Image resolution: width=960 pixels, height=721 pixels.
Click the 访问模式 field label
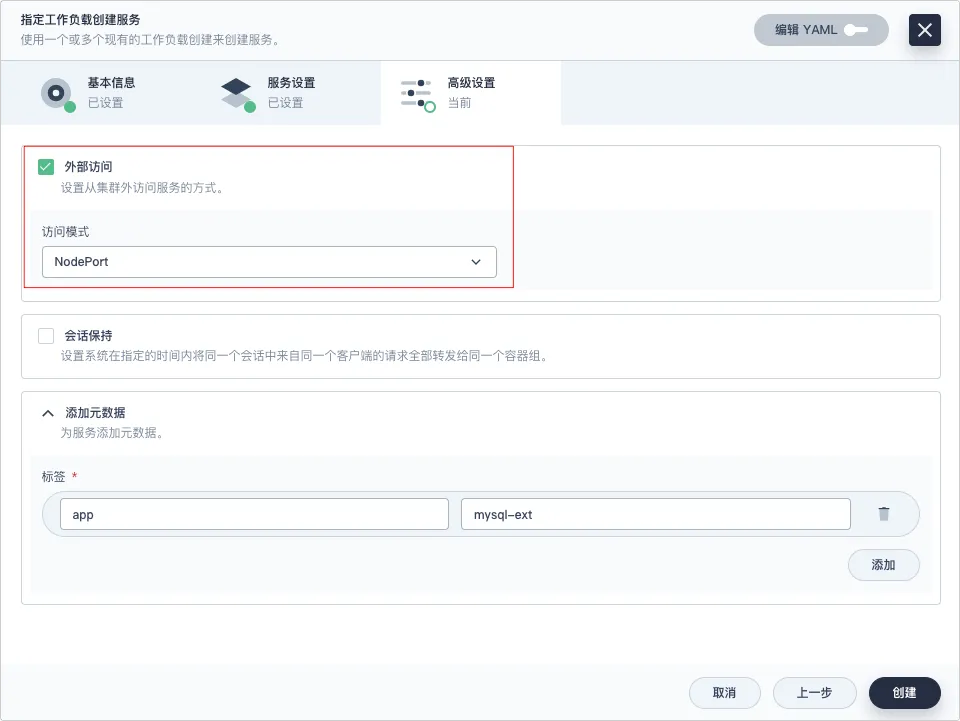coord(65,232)
